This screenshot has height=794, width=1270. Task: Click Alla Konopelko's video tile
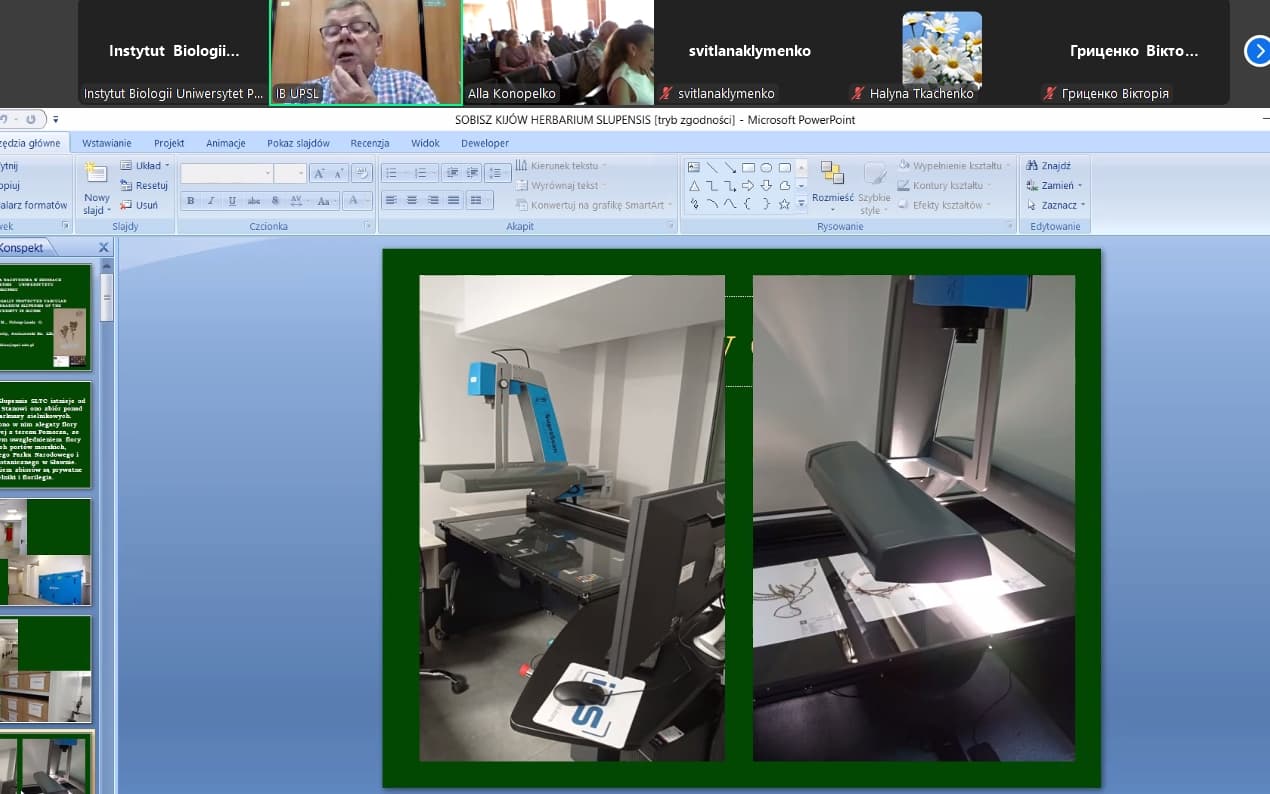558,52
